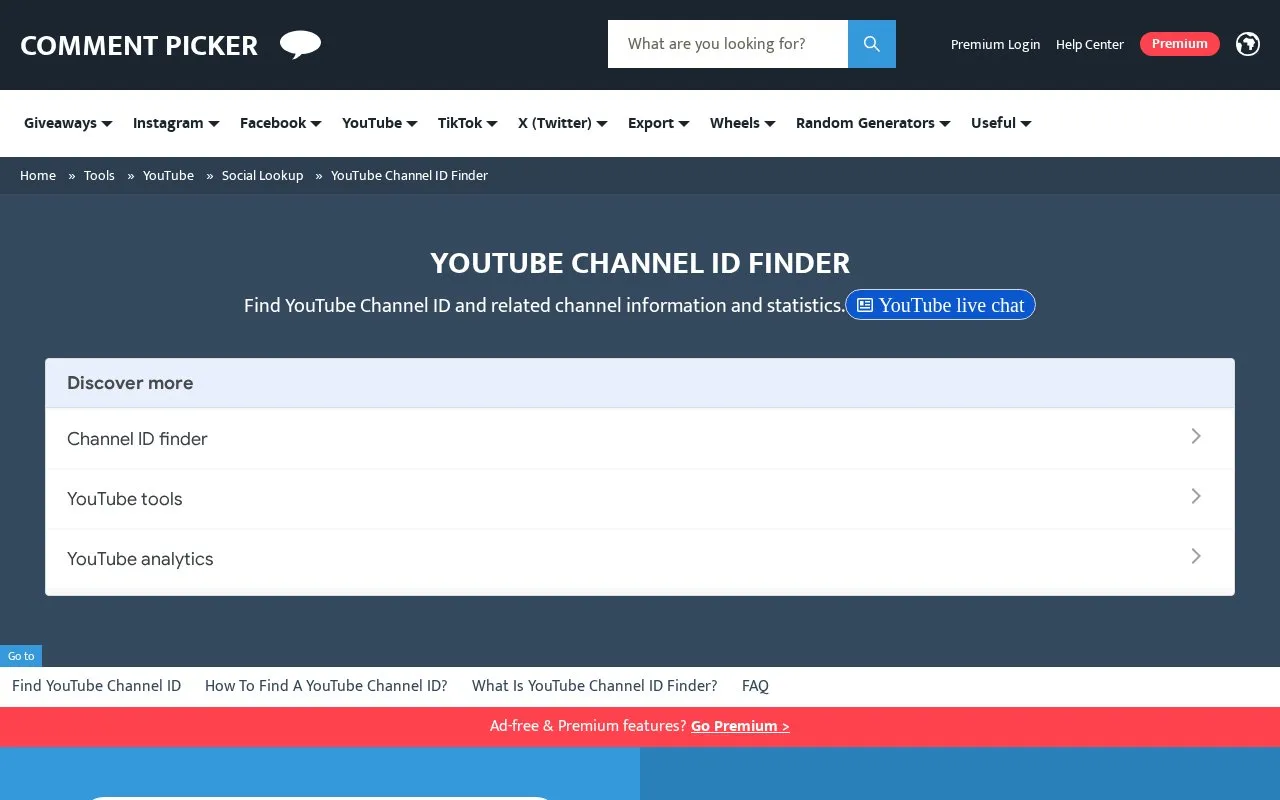Click the arrow beside YouTube tools
Viewport: 1280px width, 800px height.
tap(1196, 496)
